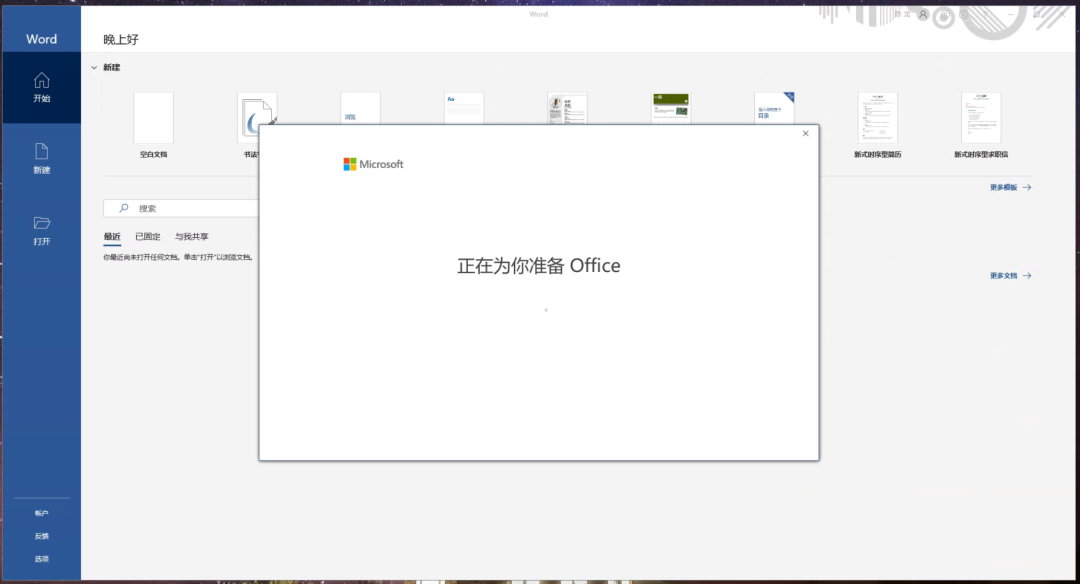Click the search magnifier icon

coord(124,208)
